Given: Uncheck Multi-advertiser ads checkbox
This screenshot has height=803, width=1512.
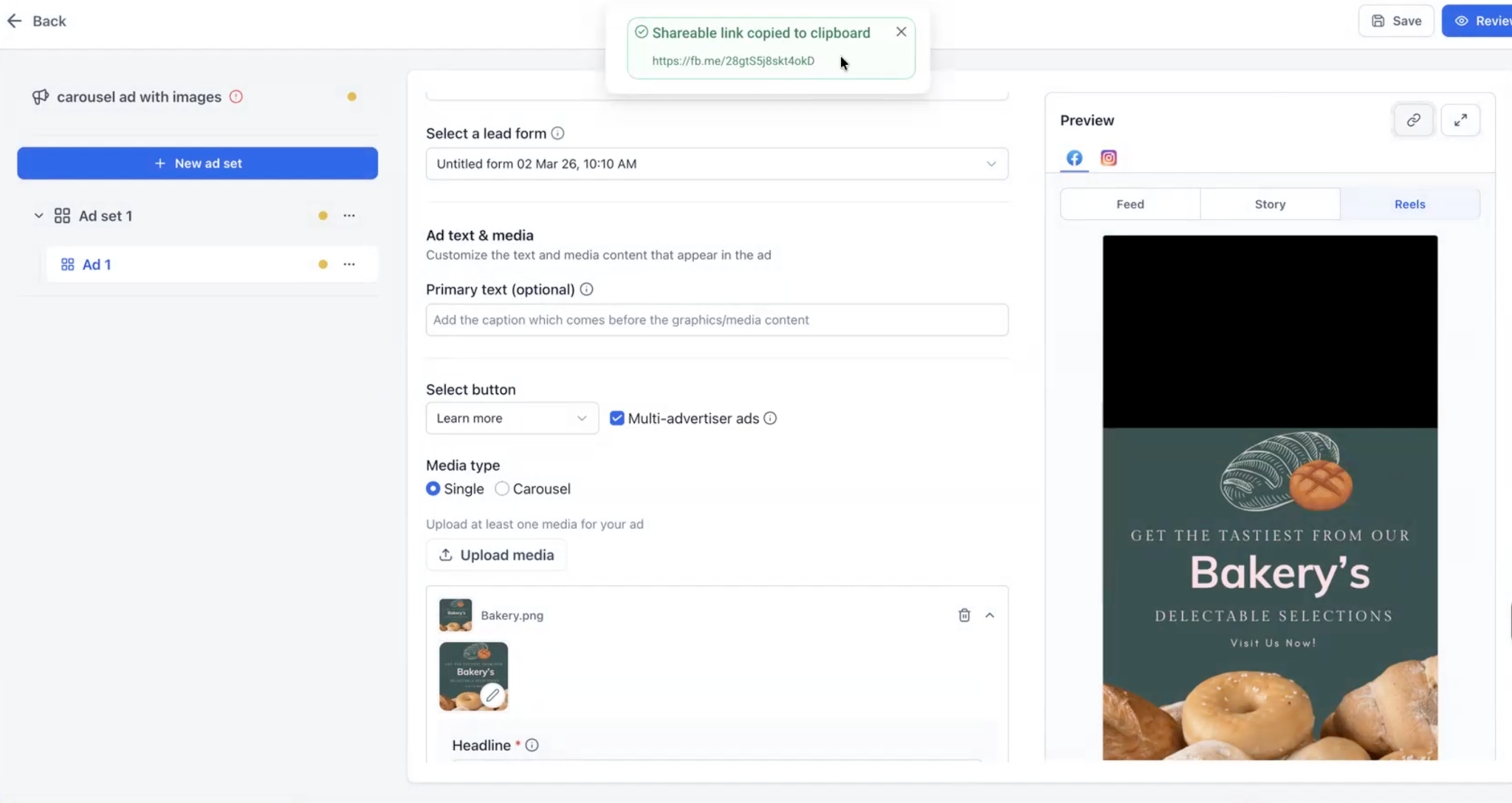Looking at the screenshot, I should (x=616, y=418).
